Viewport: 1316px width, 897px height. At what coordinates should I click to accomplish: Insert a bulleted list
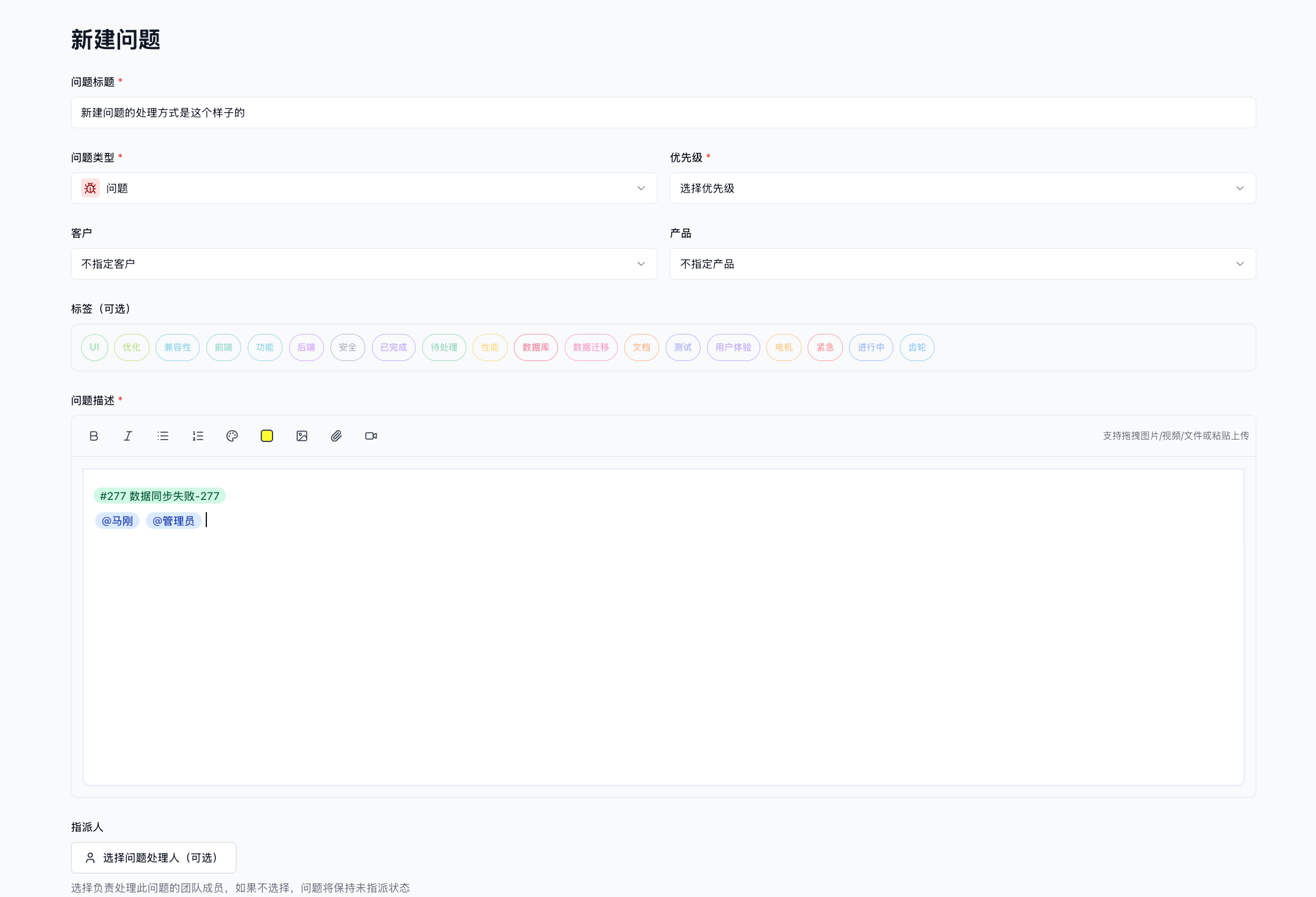point(163,436)
